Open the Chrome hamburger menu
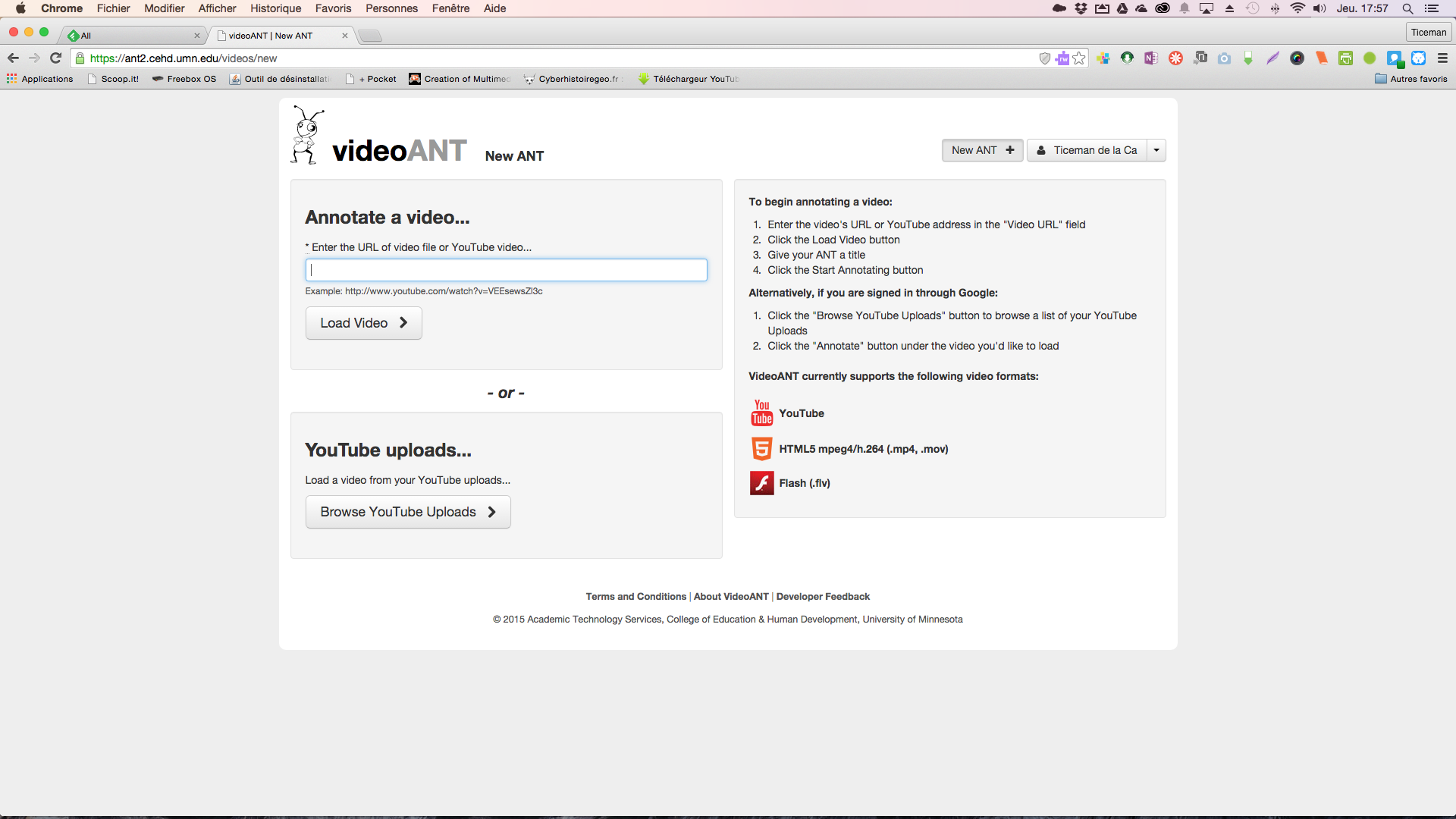The image size is (1456, 819). click(1442, 58)
